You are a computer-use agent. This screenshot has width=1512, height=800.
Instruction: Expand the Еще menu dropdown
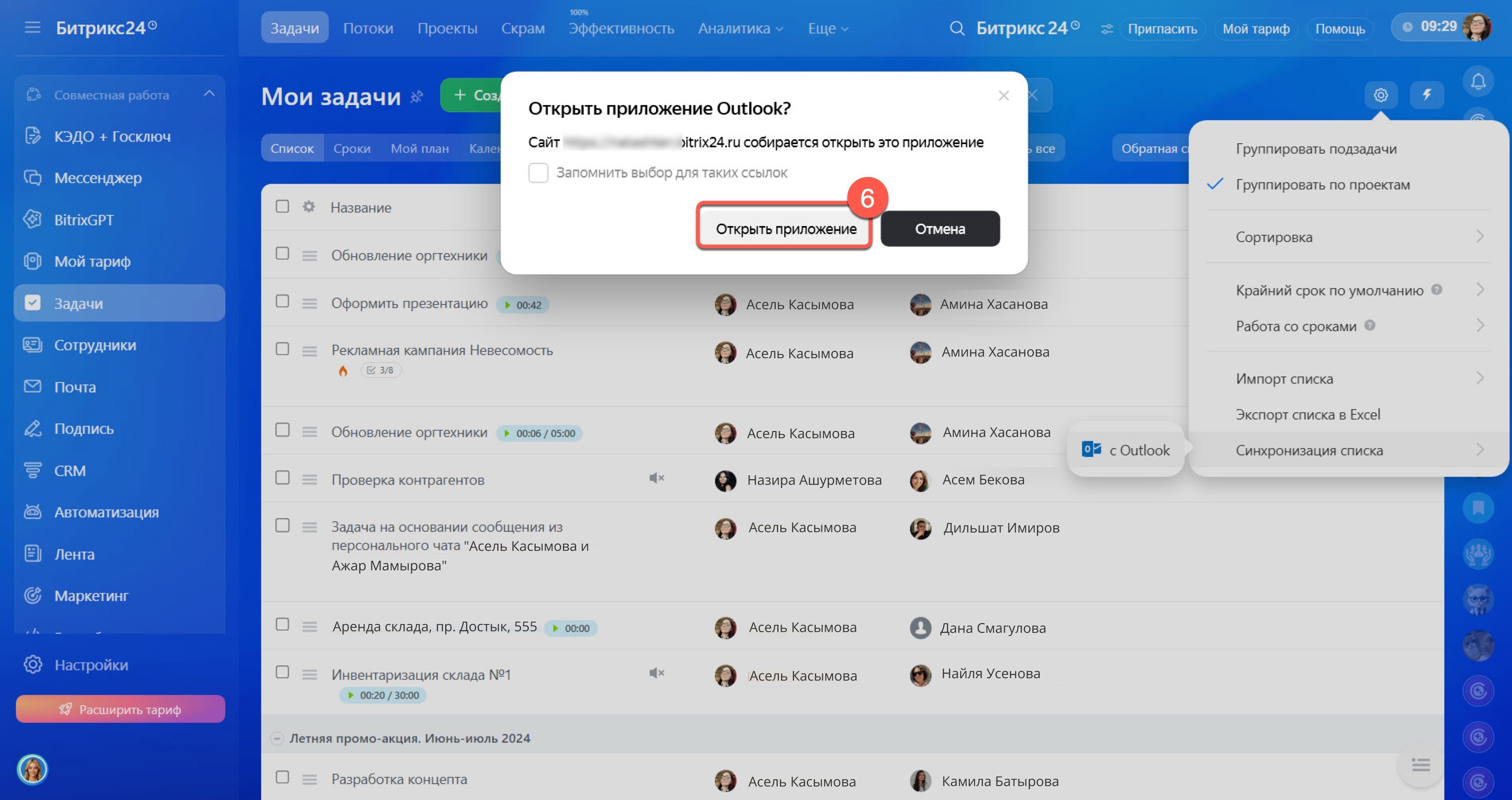pyautogui.click(x=828, y=28)
